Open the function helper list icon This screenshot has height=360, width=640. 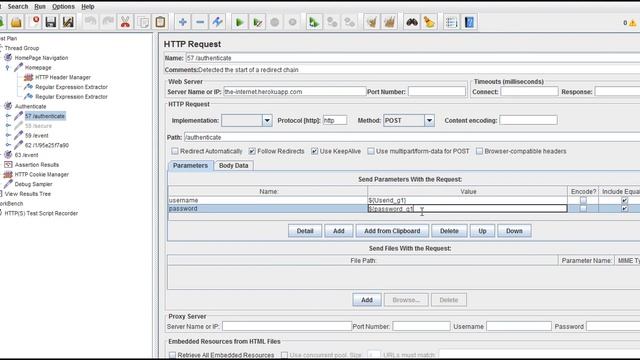point(451,22)
